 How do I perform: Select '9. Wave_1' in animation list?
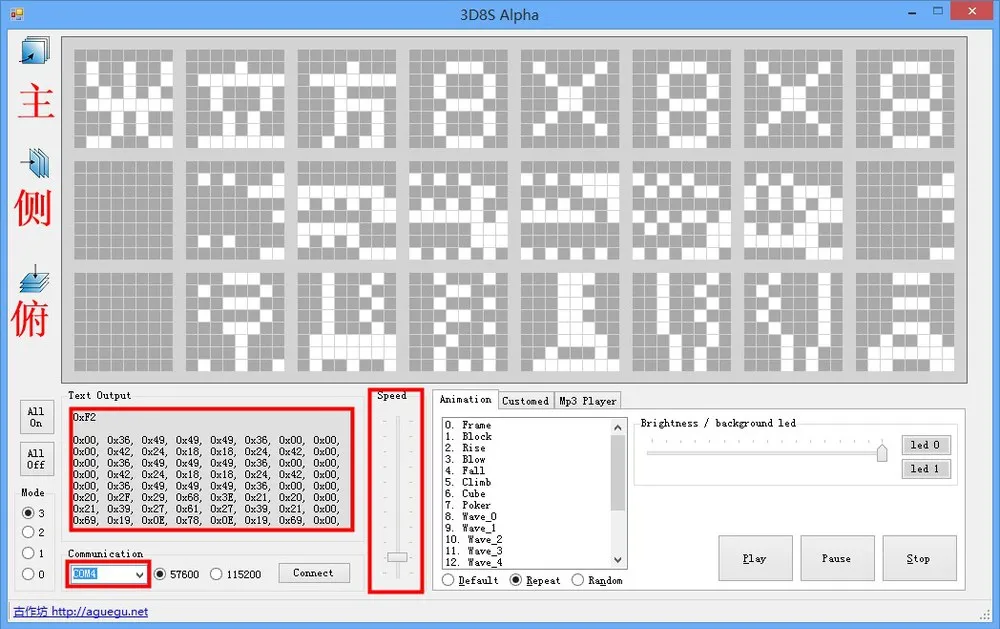coord(471,528)
